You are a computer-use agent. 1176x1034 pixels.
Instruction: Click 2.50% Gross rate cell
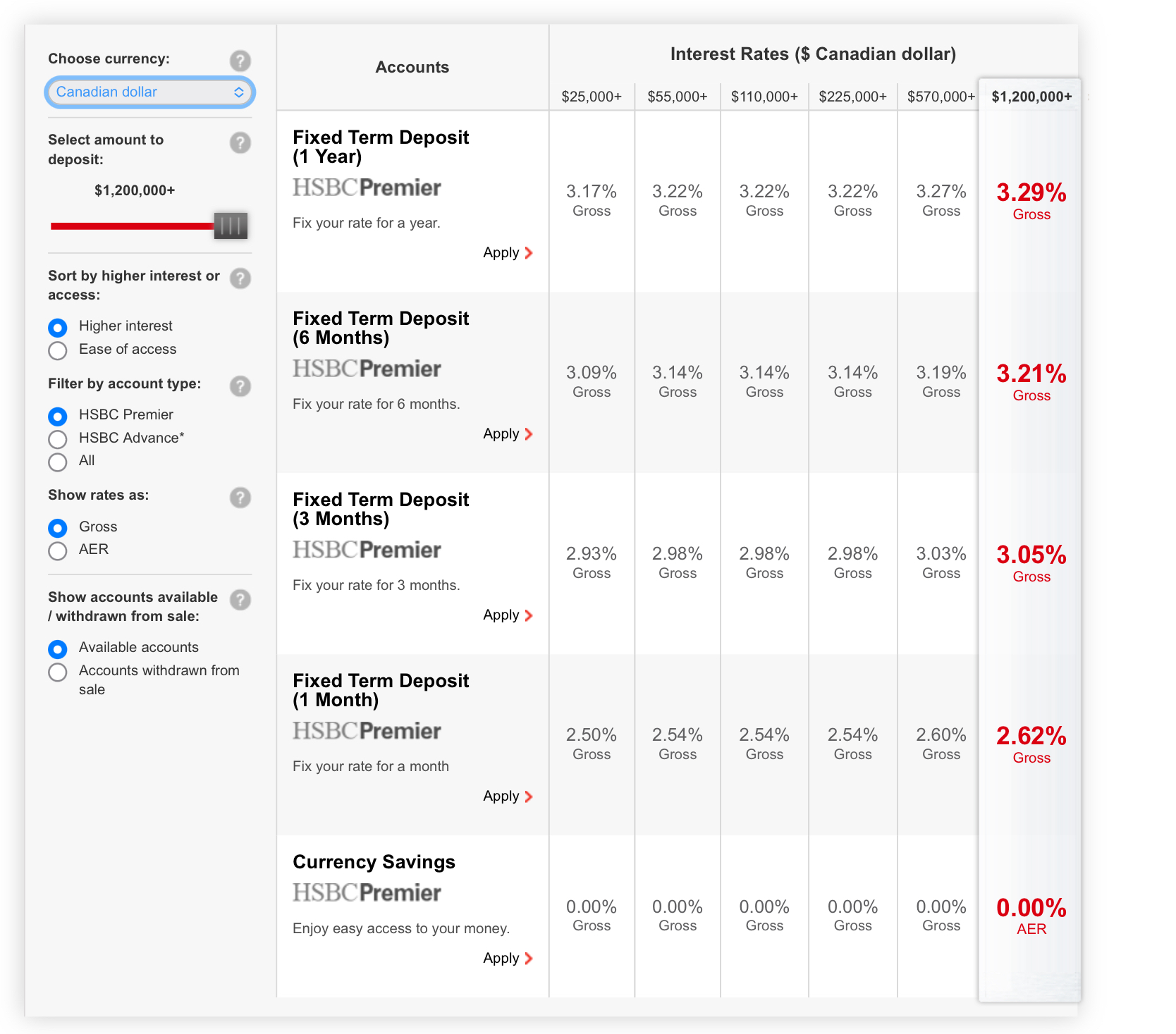coord(592,744)
